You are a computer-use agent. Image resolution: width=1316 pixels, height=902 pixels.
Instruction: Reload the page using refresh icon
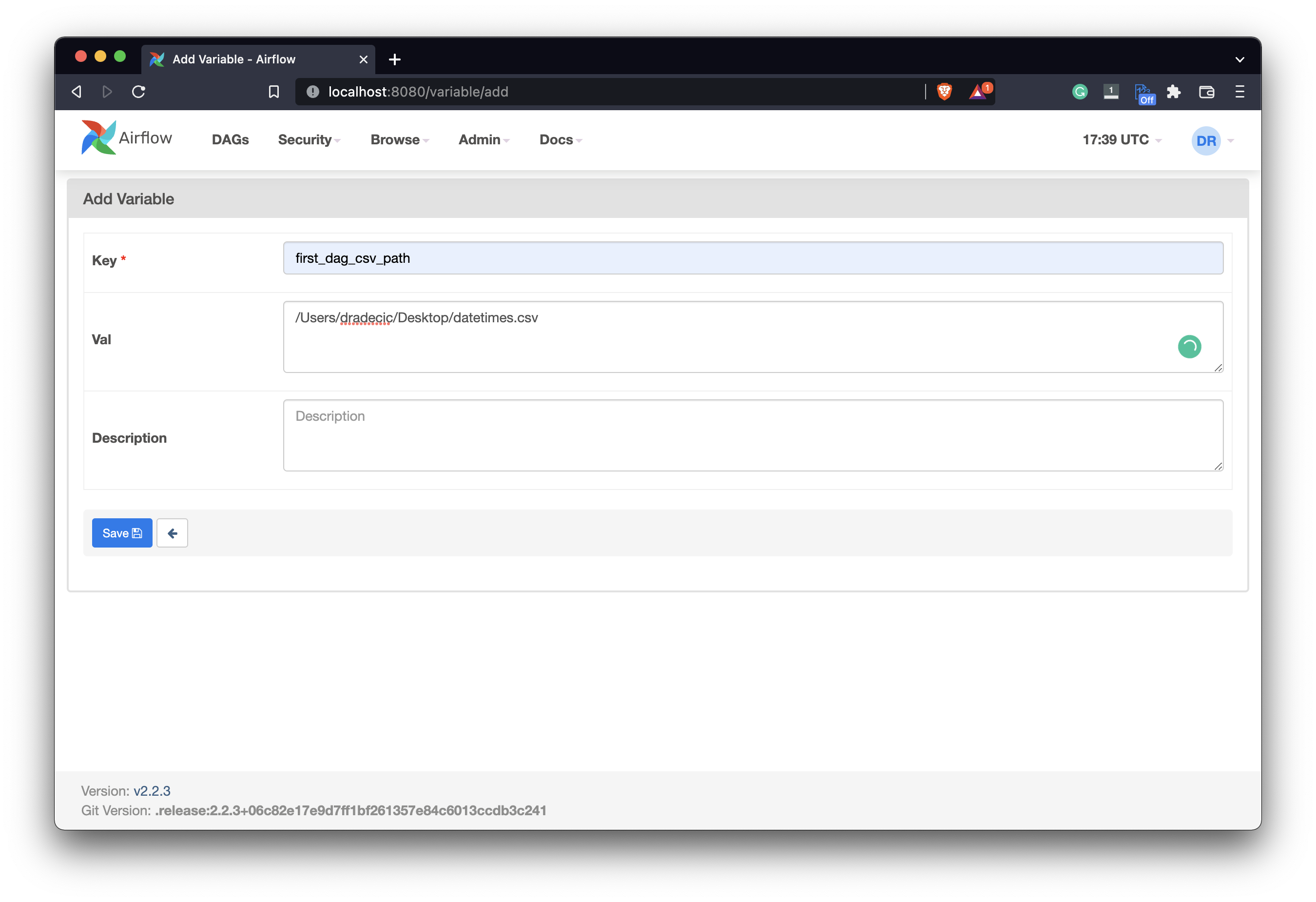(x=139, y=92)
